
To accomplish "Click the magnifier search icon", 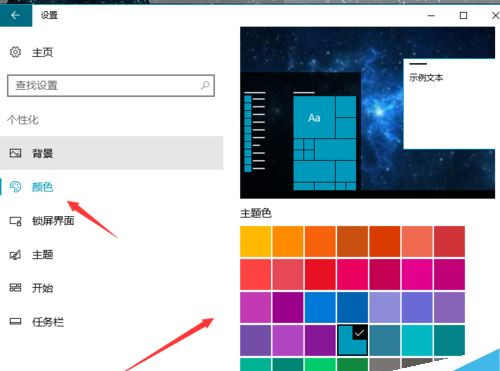I will 205,86.
